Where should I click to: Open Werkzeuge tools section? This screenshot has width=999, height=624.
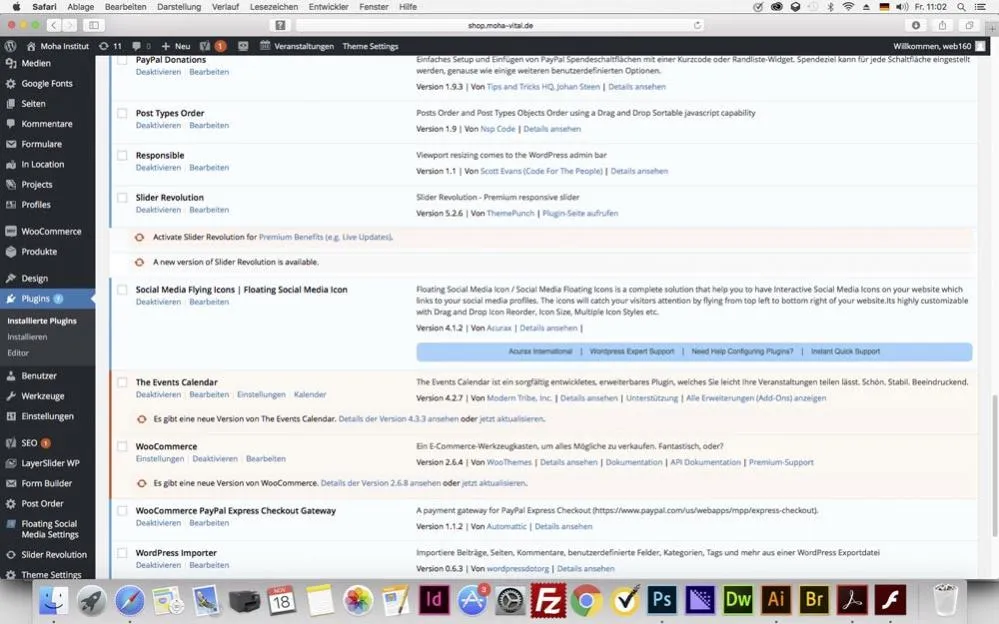click(43, 396)
